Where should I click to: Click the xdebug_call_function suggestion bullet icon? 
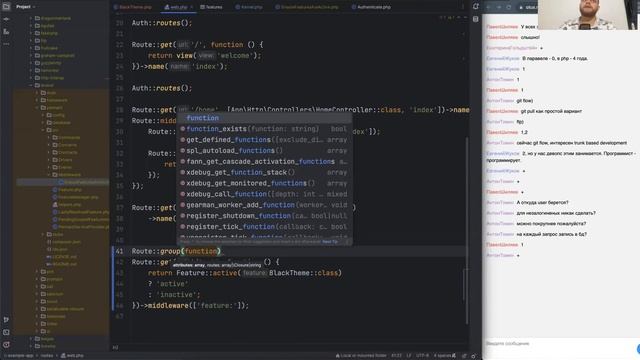[182, 194]
